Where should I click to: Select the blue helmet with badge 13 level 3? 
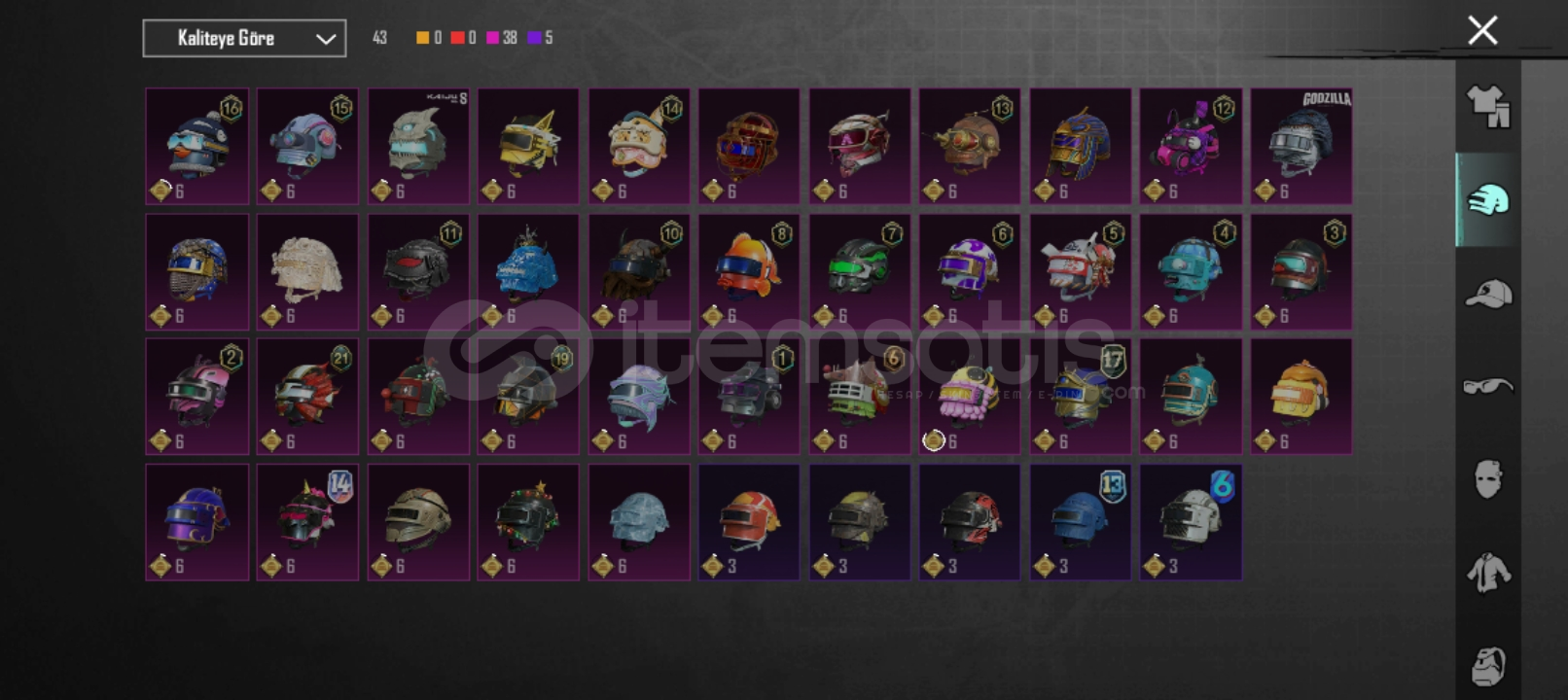tap(1081, 522)
